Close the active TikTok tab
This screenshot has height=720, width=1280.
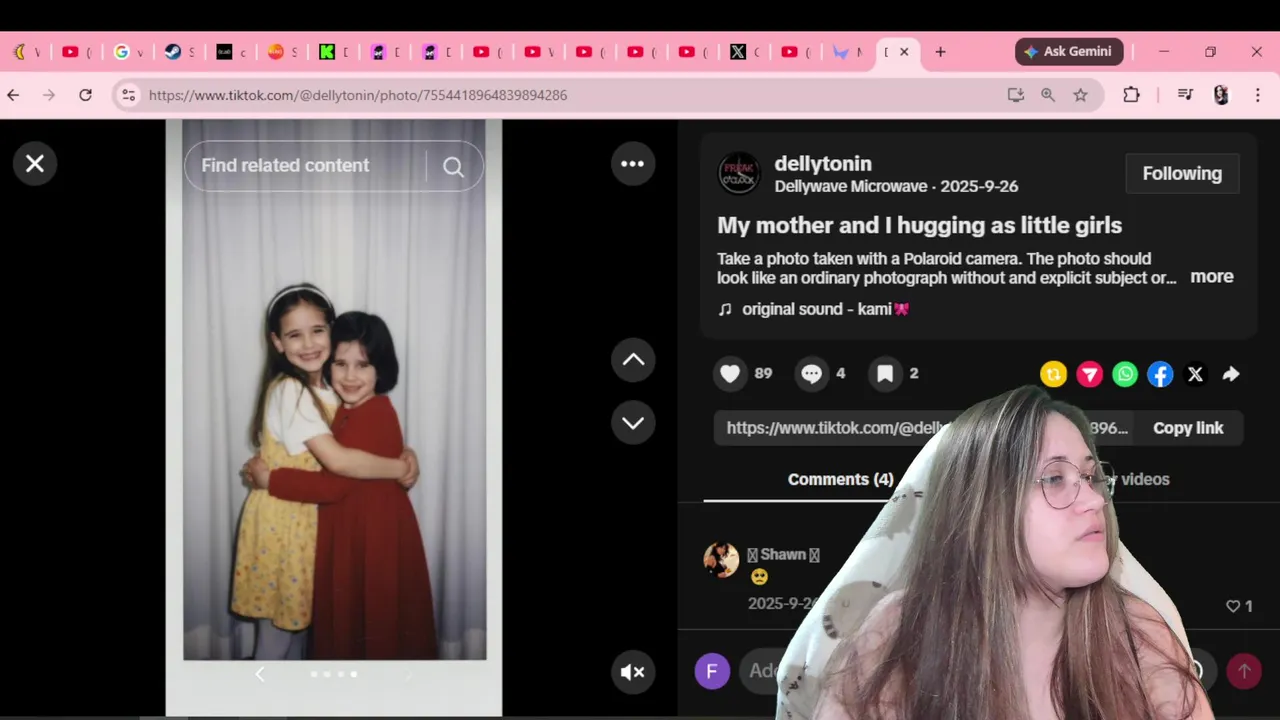point(904,52)
